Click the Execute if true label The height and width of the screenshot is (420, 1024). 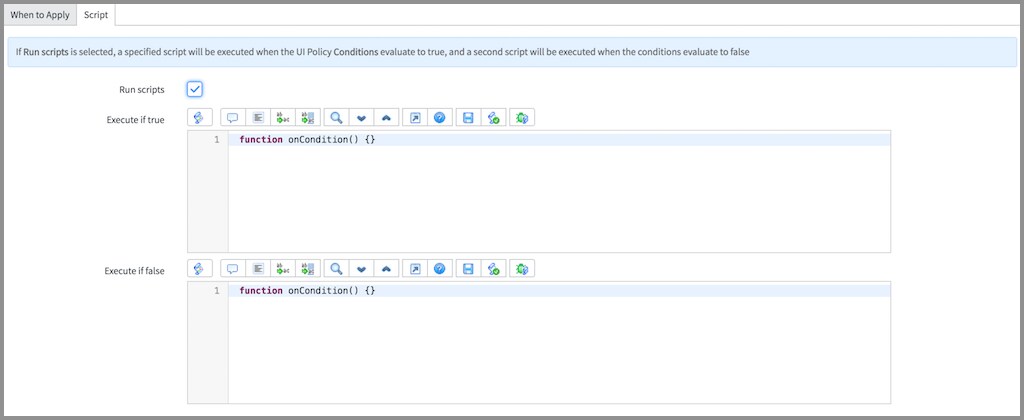click(x=136, y=120)
